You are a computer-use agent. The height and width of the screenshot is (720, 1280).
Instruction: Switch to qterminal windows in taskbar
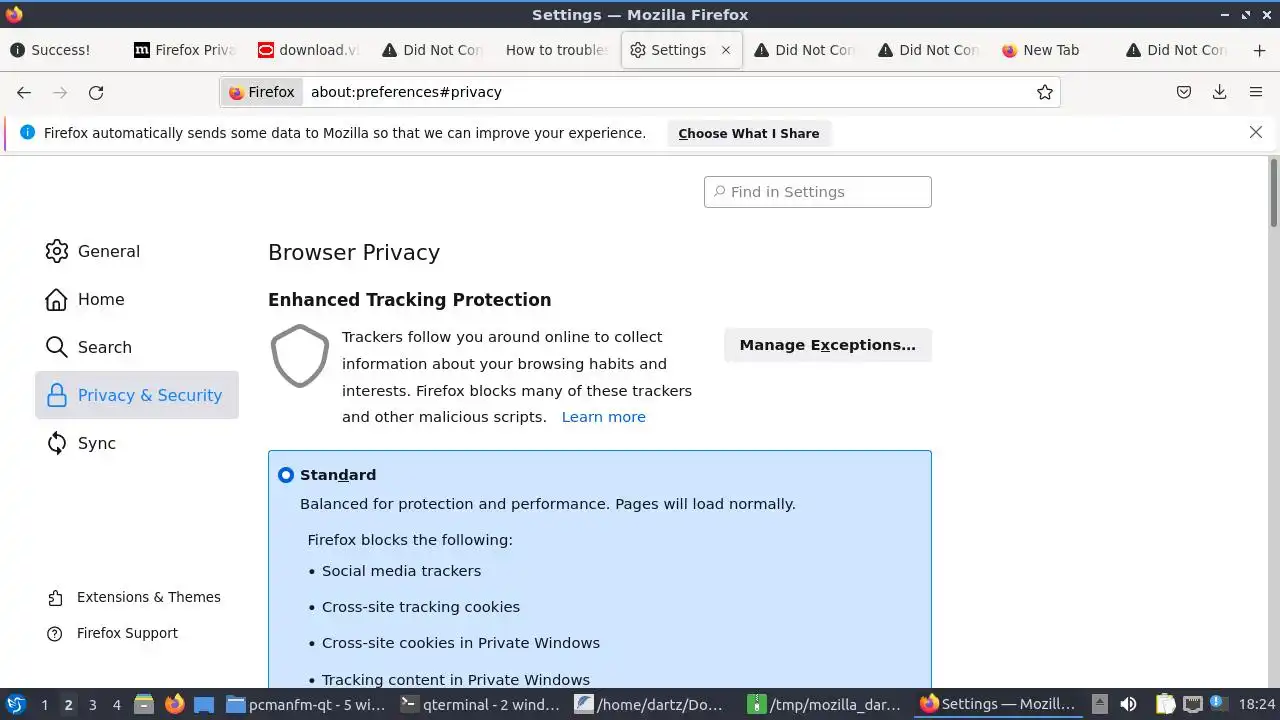point(481,704)
